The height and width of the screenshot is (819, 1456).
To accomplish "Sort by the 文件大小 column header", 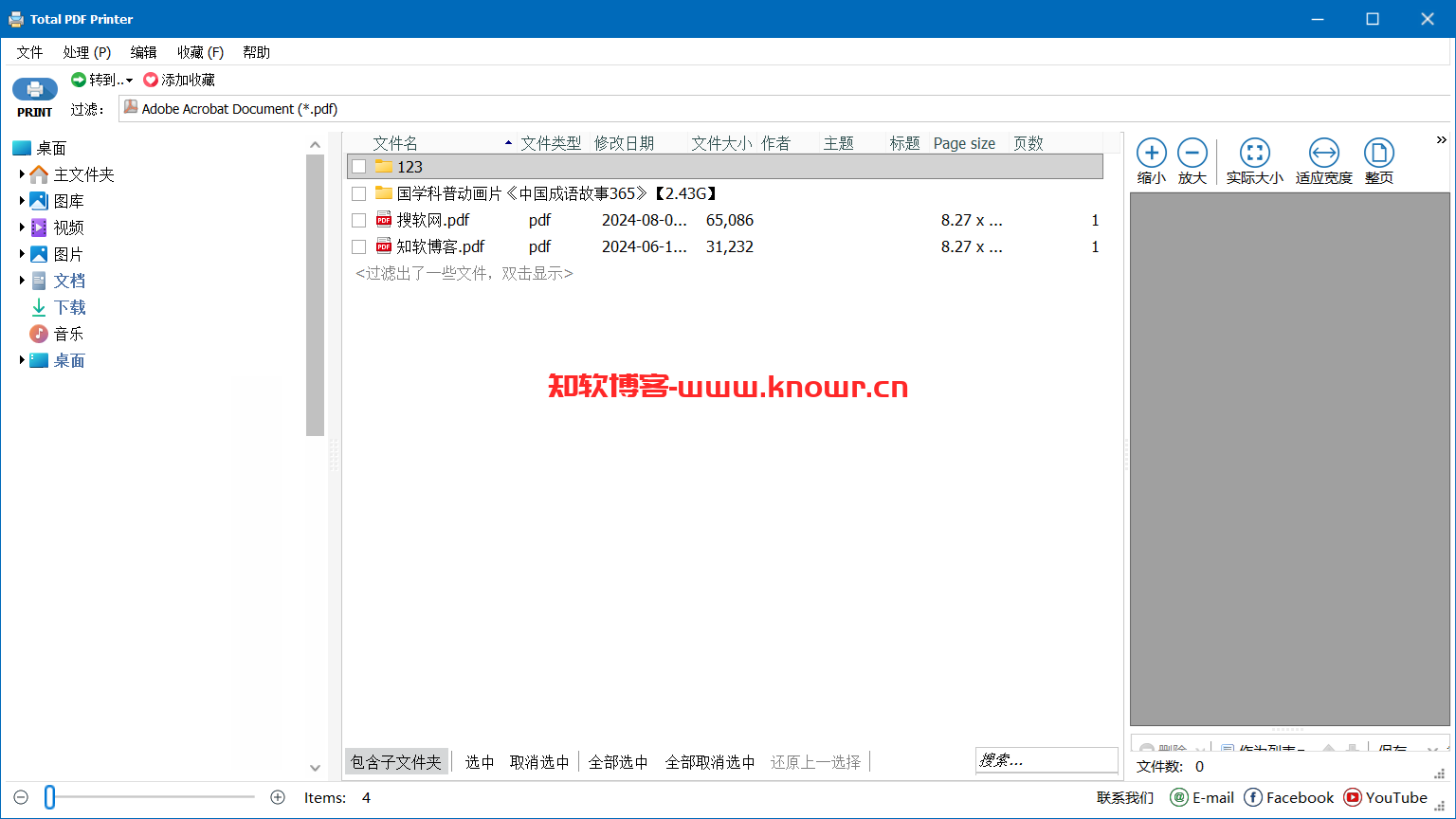I will point(721,143).
